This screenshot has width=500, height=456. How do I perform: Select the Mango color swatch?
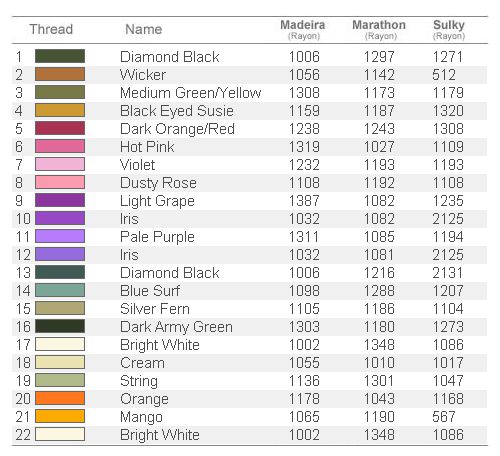coord(60,416)
